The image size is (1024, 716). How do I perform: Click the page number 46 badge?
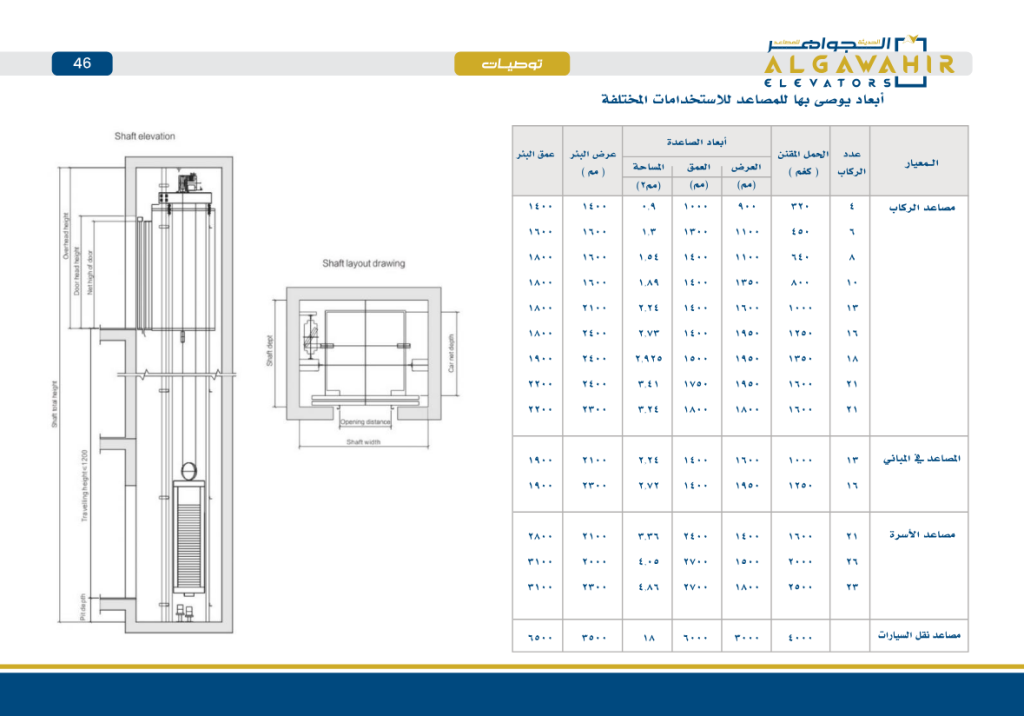click(82, 63)
